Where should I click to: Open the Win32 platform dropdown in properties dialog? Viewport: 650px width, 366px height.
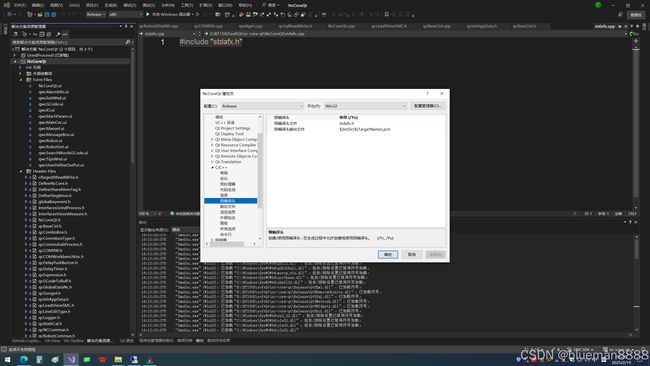coord(365,106)
